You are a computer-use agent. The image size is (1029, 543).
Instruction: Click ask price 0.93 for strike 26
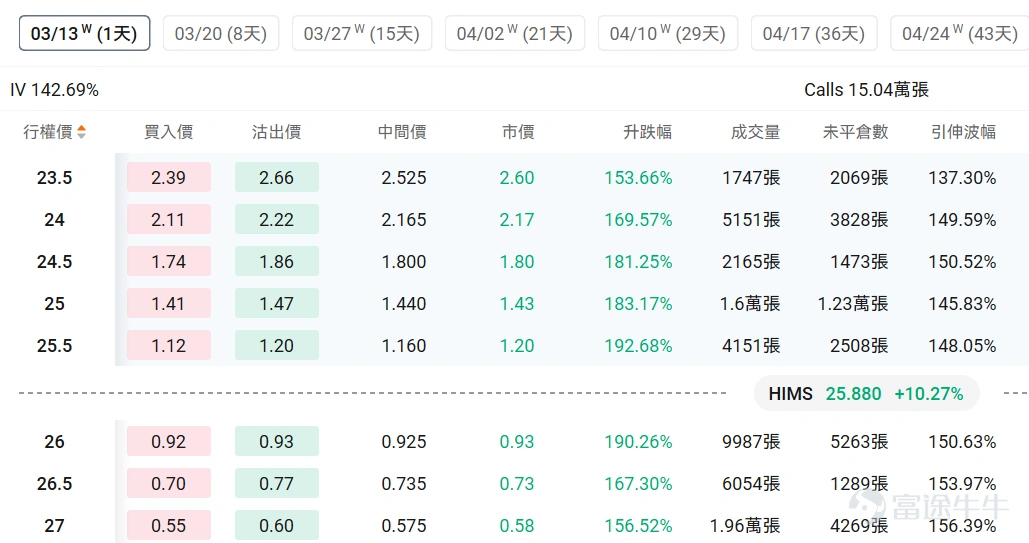(x=276, y=441)
